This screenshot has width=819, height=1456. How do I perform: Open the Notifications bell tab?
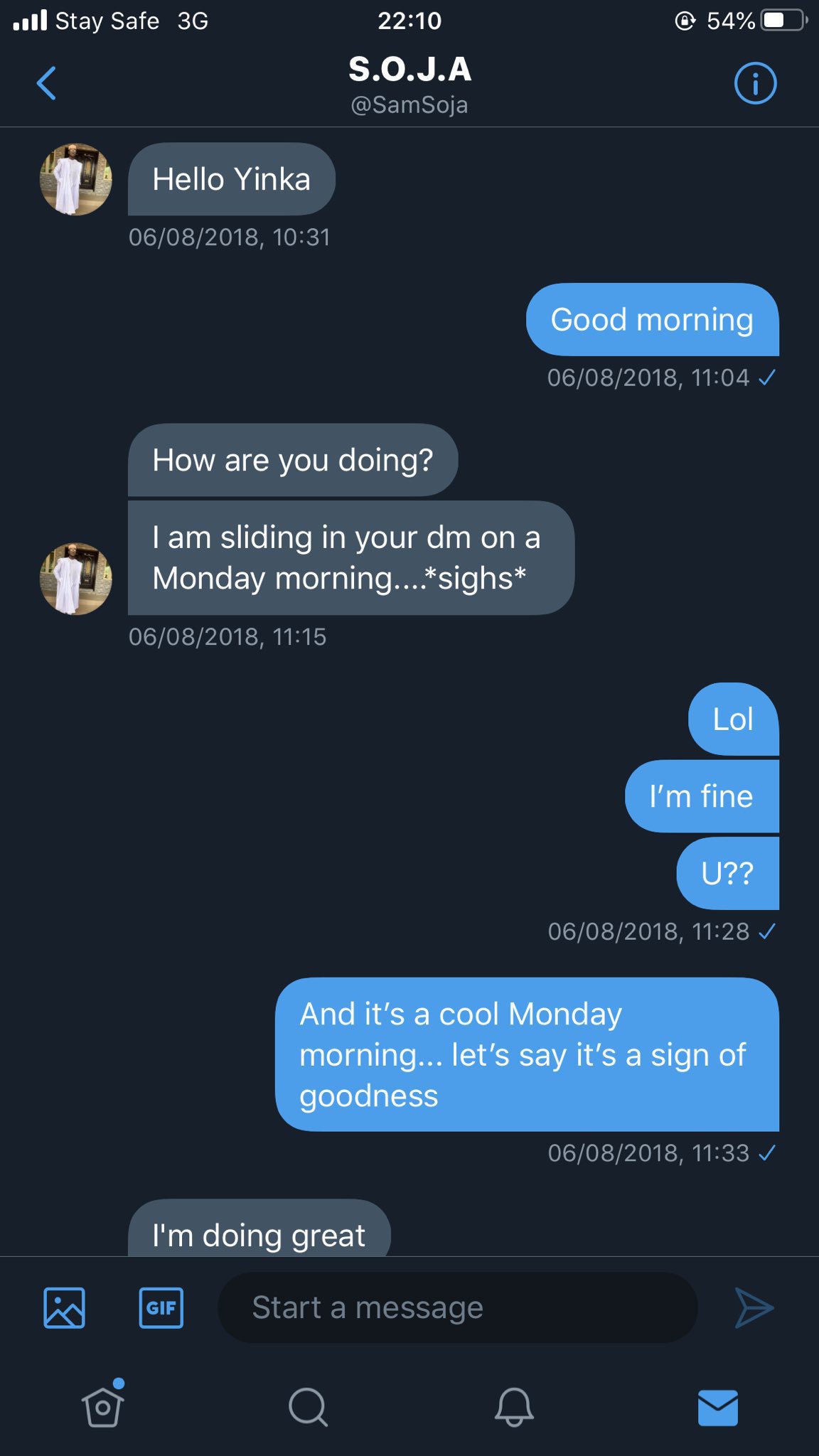(513, 1407)
